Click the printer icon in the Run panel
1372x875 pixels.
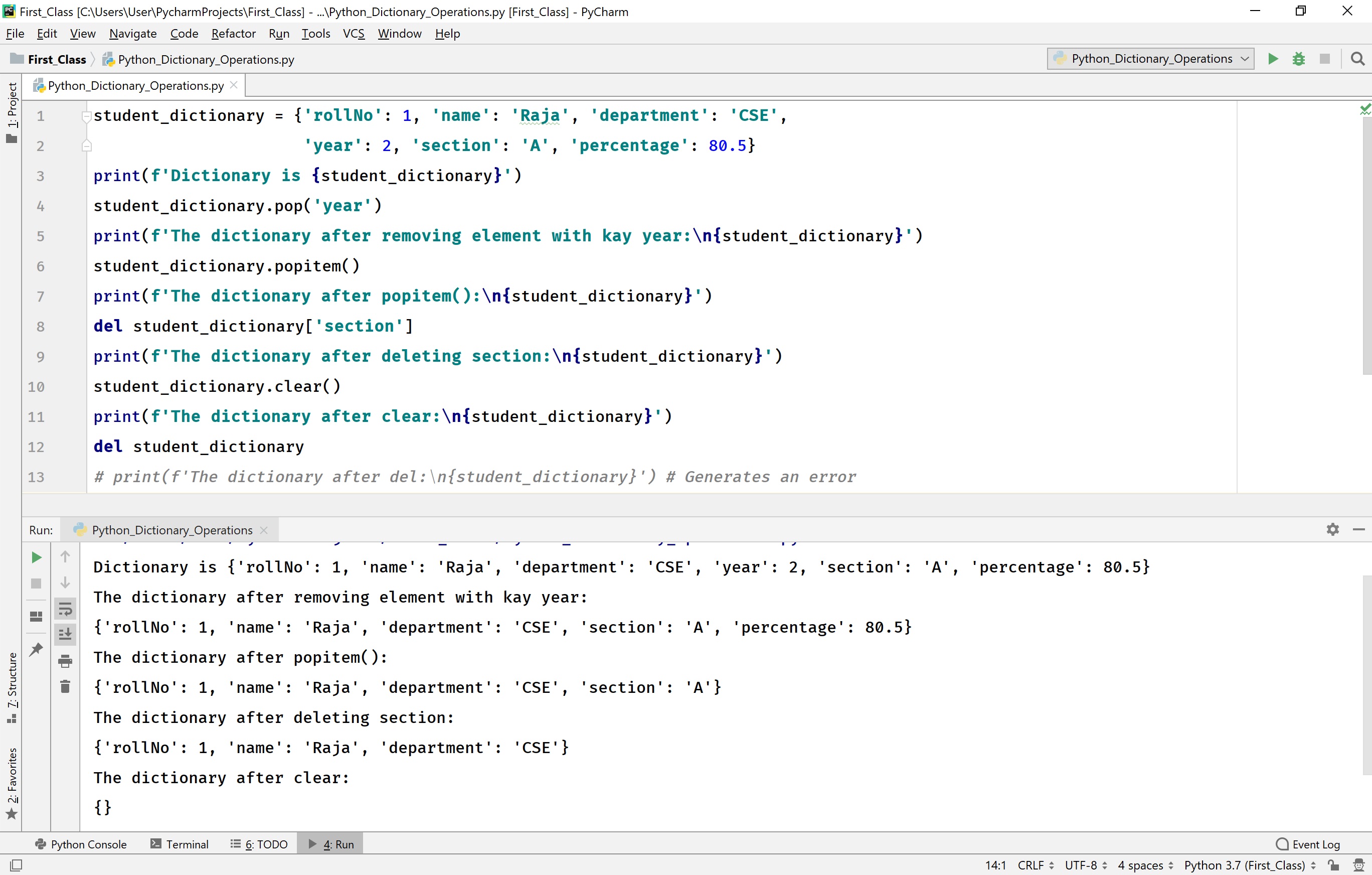tap(65, 661)
